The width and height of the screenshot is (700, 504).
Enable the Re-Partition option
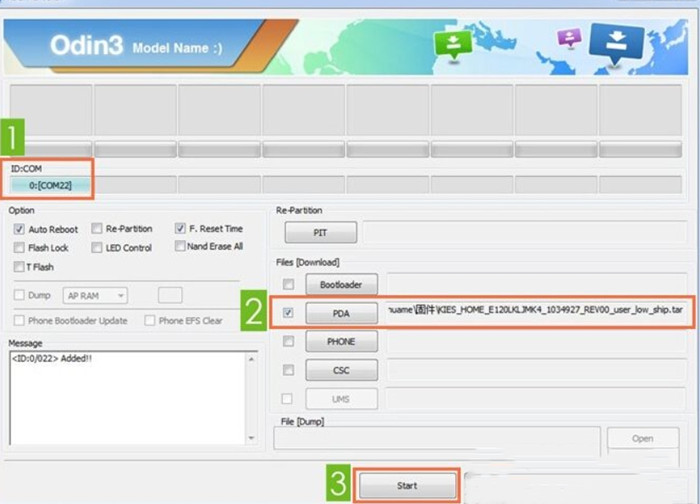tap(97, 229)
